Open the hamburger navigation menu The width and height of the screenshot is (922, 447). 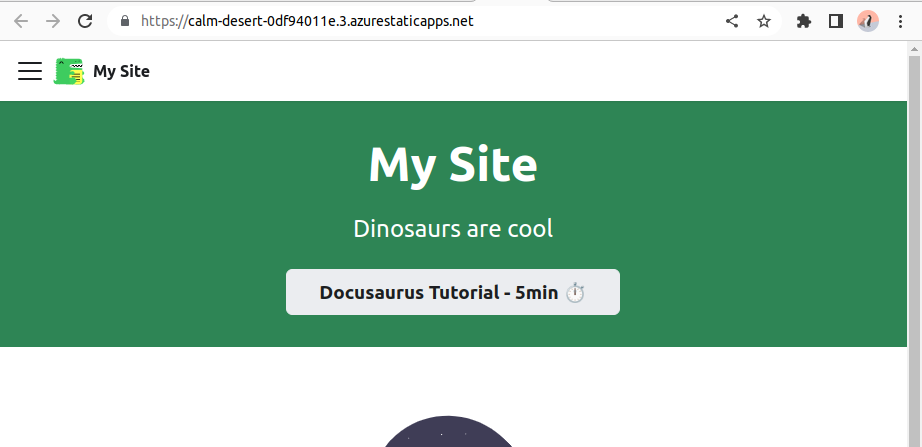pyautogui.click(x=30, y=71)
